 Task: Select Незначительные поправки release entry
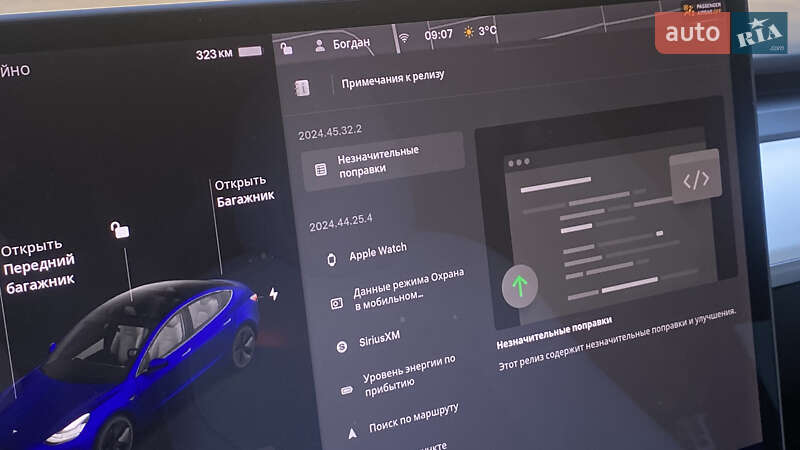click(x=383, y=161)
